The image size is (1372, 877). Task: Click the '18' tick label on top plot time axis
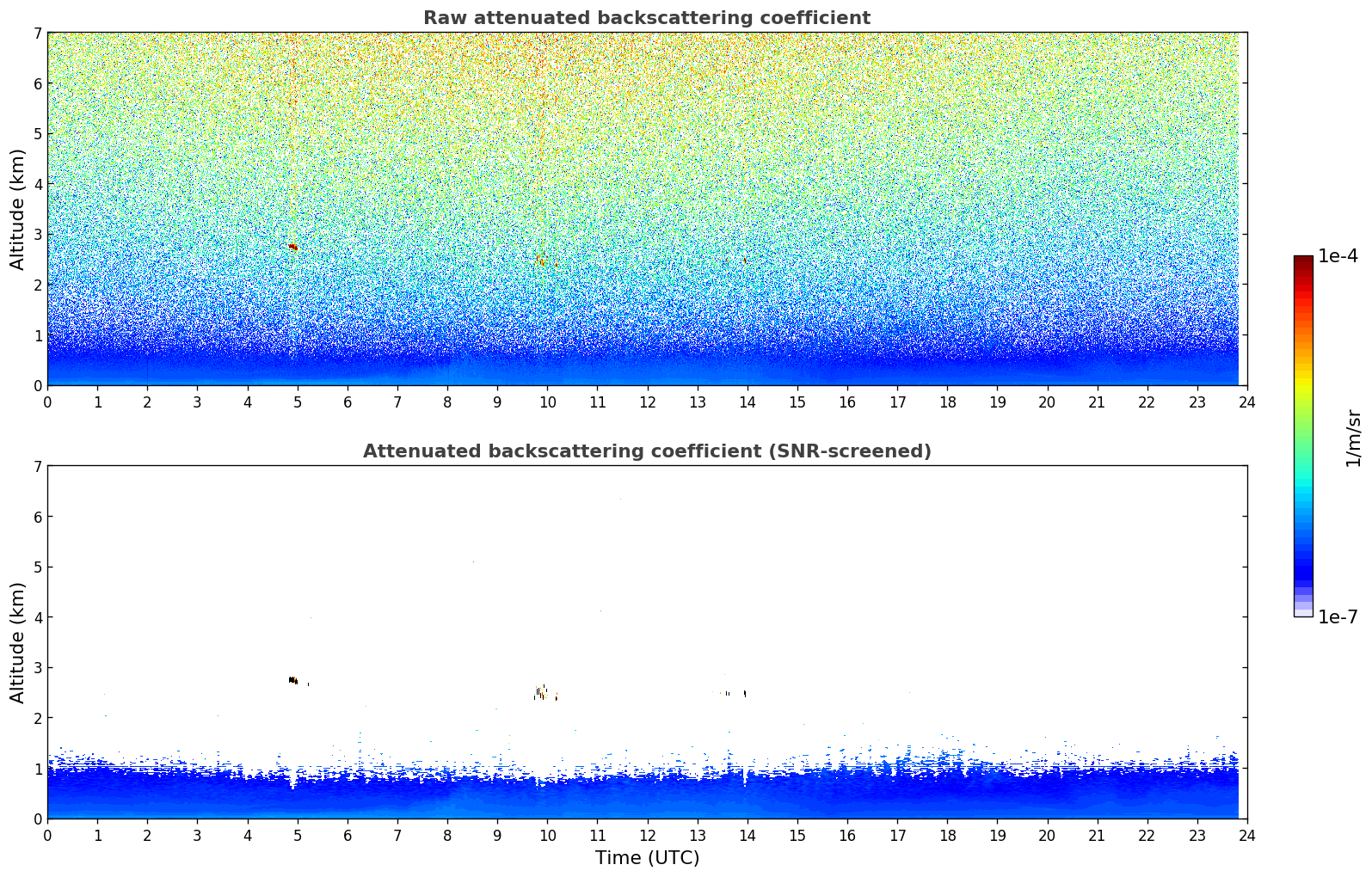tap(947, 402)
